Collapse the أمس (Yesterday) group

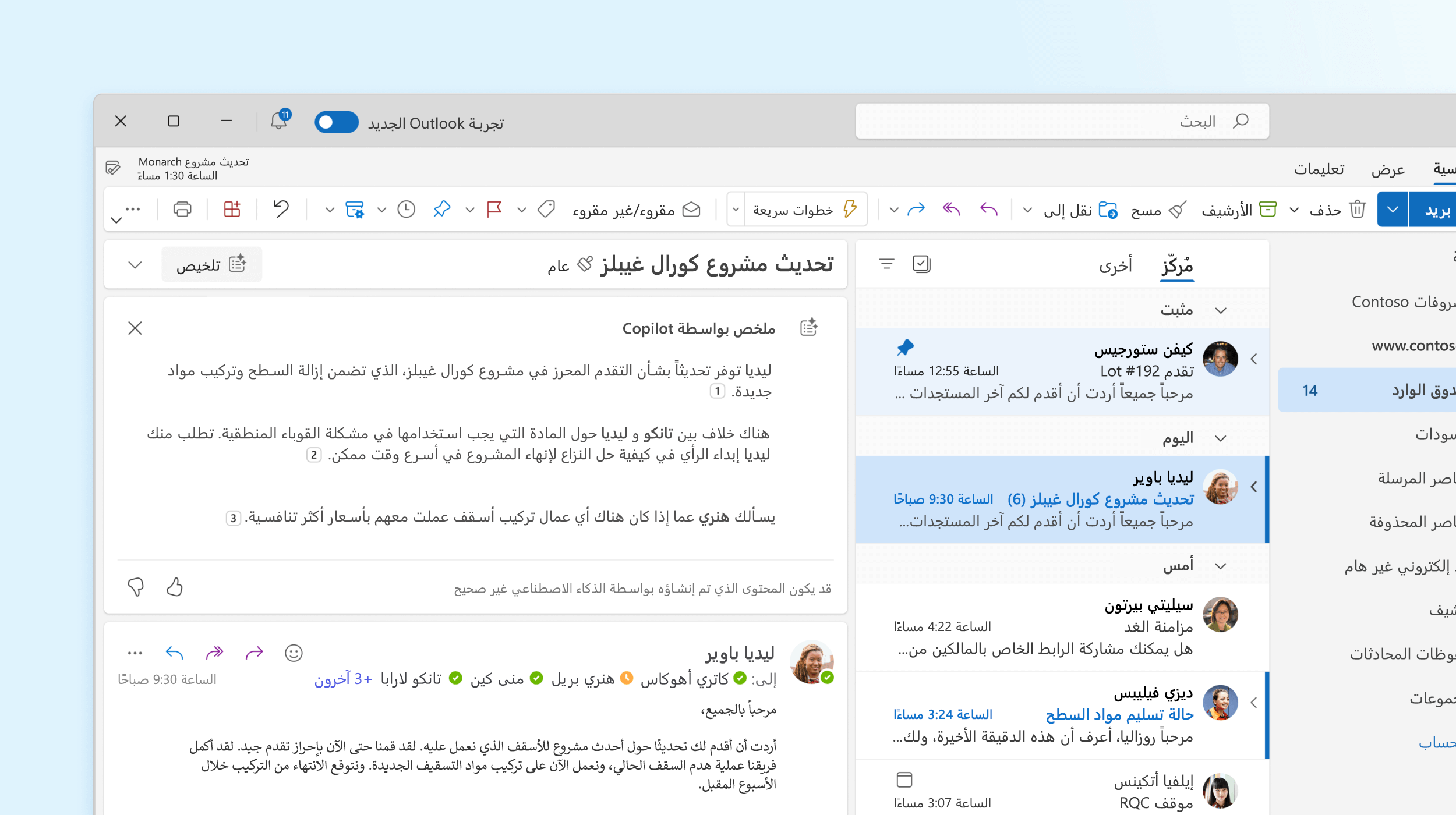(x=1221, y=566)
